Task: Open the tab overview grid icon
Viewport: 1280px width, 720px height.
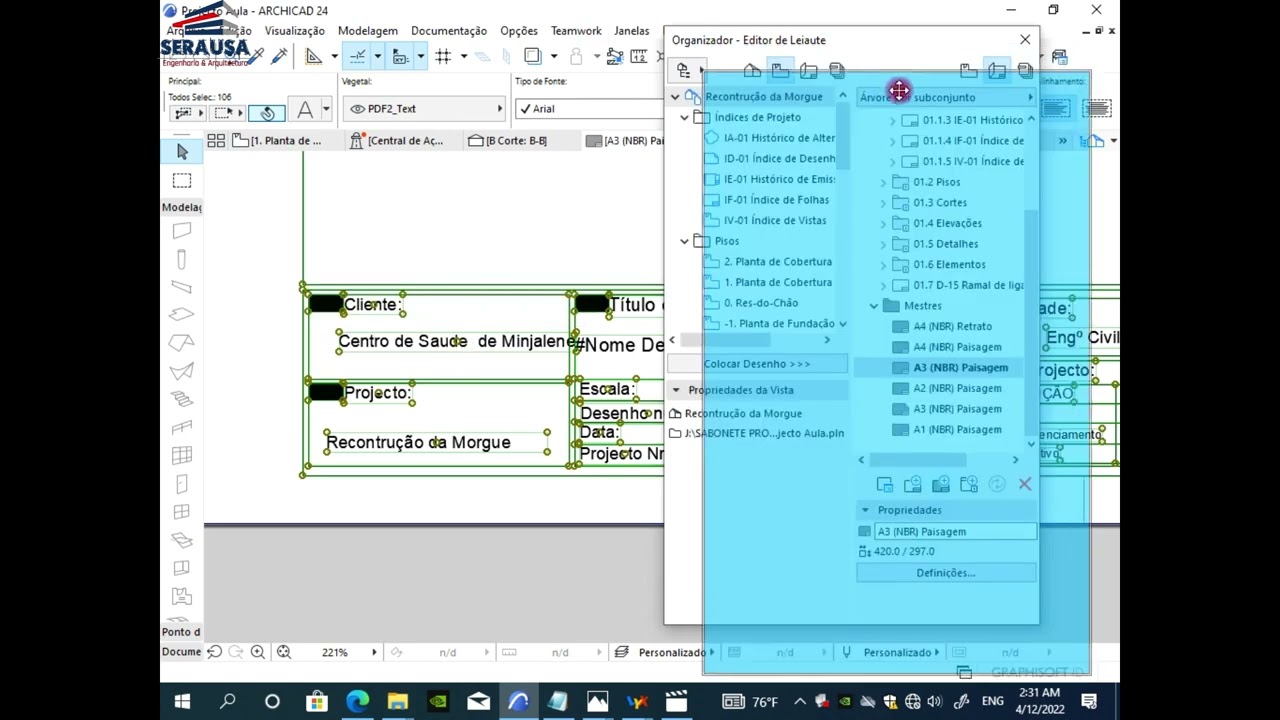Action: [216, 141]
